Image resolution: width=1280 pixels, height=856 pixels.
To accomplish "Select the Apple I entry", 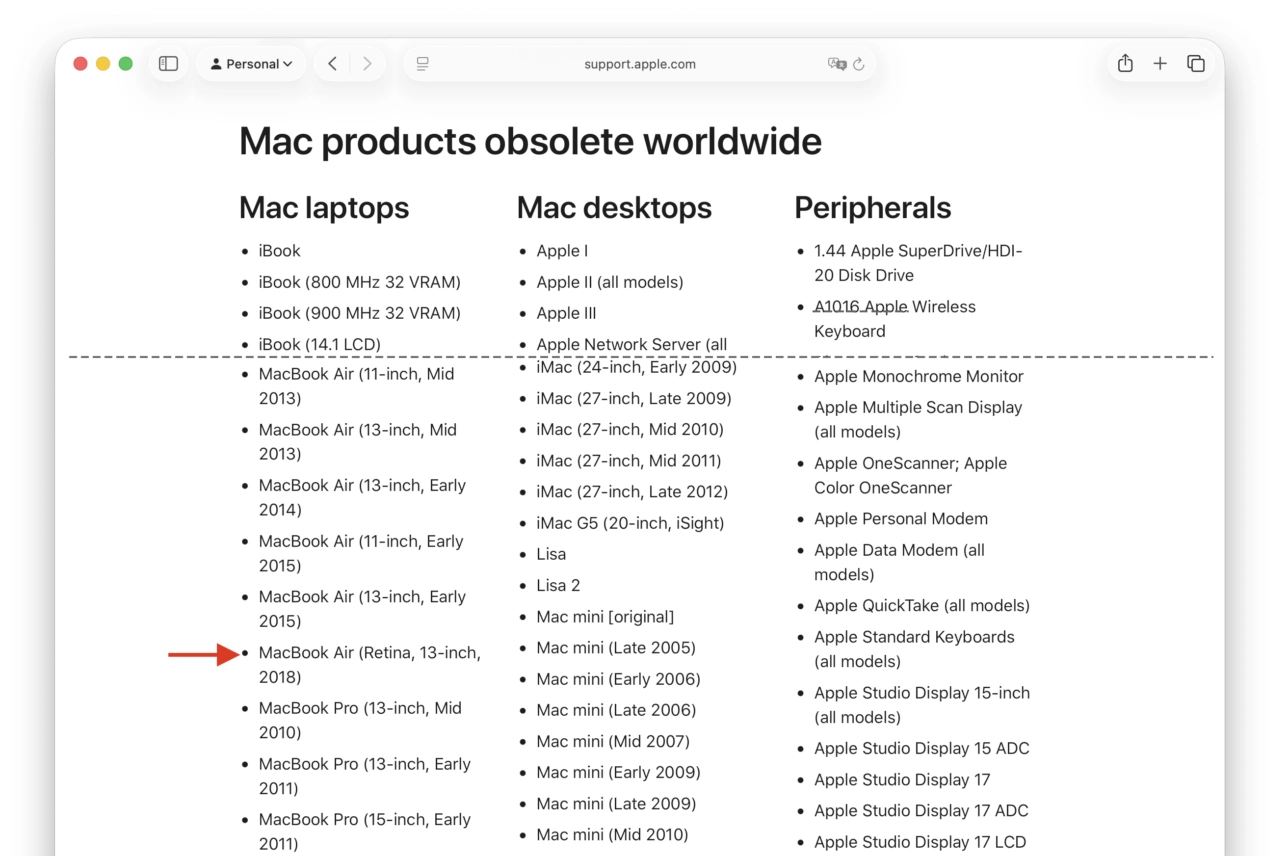I will coord(562,251).
